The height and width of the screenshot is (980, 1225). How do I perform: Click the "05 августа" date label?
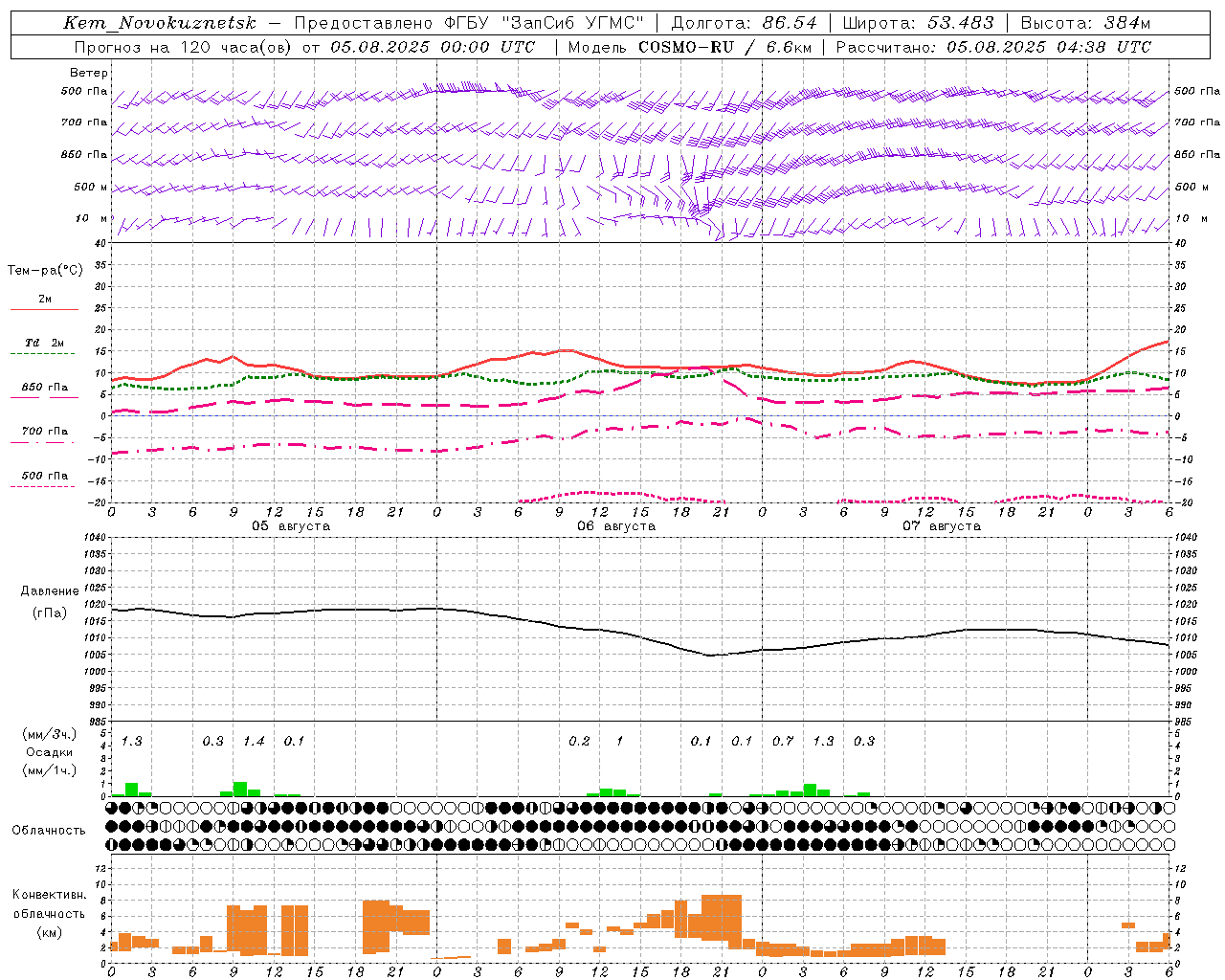click(x=291, y=526)
